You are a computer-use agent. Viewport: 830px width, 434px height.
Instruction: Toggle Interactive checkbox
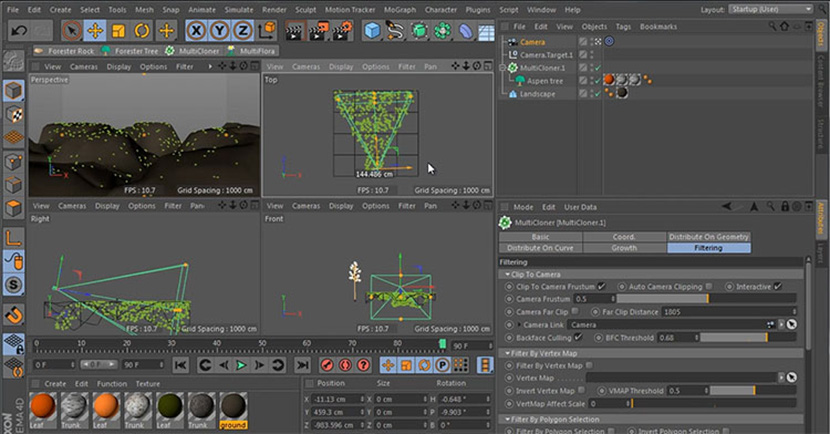point(777,286)
